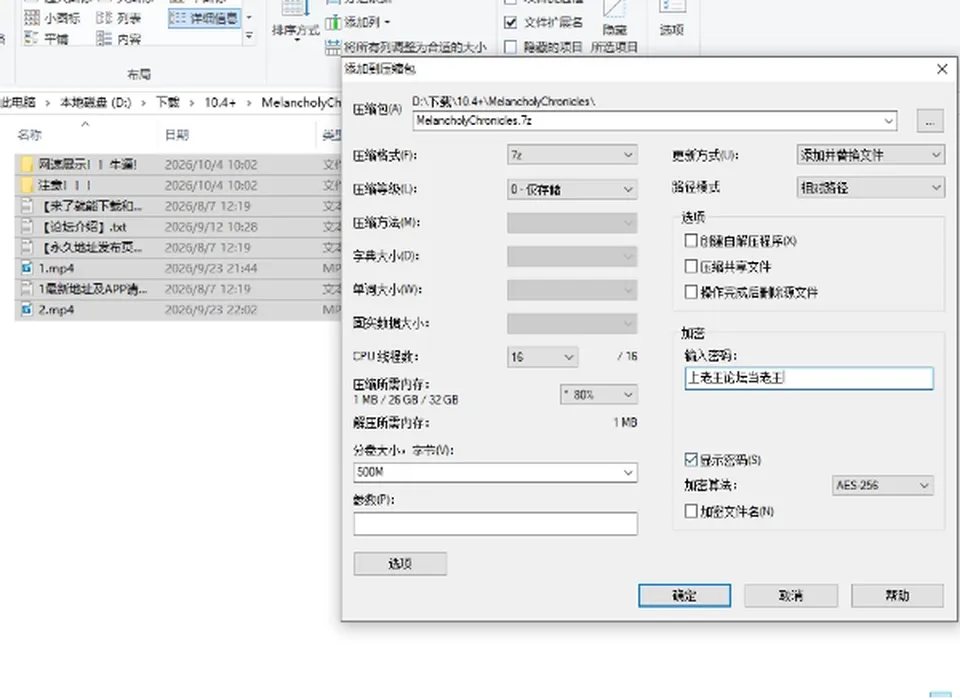Enable 加密文件名 checkbox
Screen dimensions: 960x699
691,510
